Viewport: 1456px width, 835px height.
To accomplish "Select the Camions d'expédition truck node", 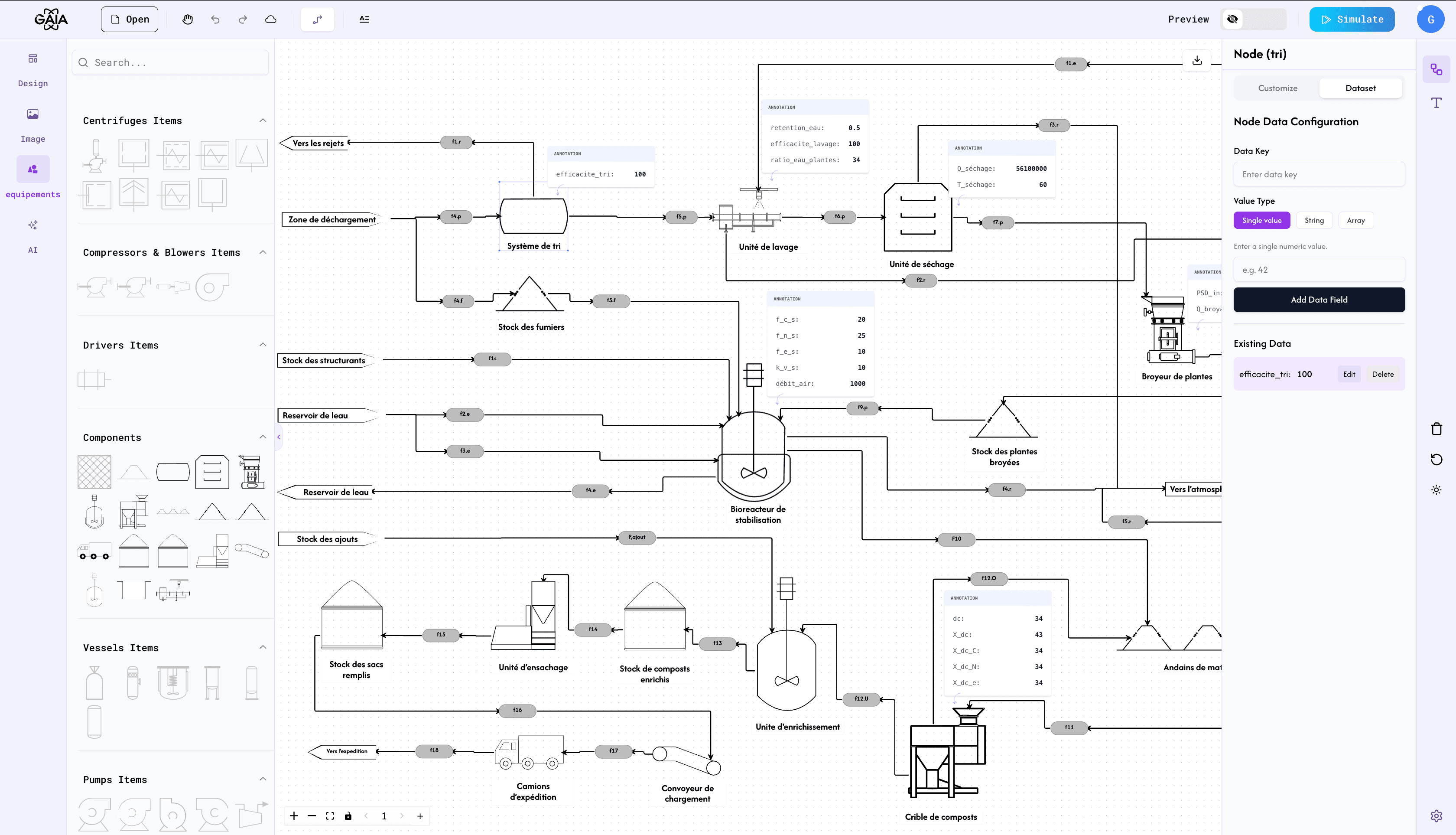I will click(530, 753).
